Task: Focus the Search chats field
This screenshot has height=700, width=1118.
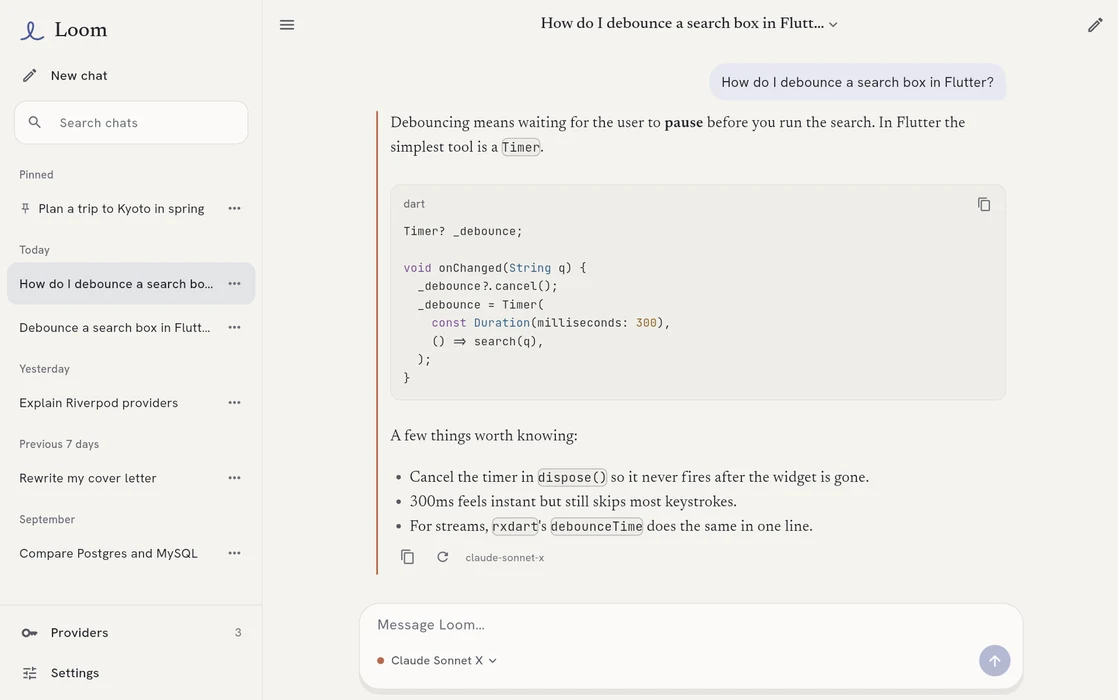Action: pyautogui.click(x=131, y=123)
